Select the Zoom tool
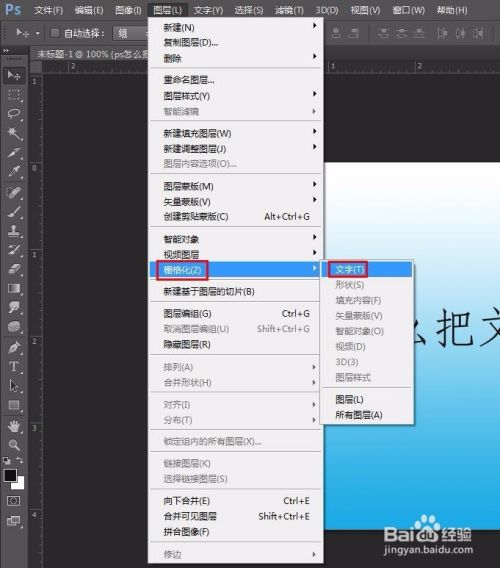Viewport: 500px width, 568px height. (x=14, y=445)
